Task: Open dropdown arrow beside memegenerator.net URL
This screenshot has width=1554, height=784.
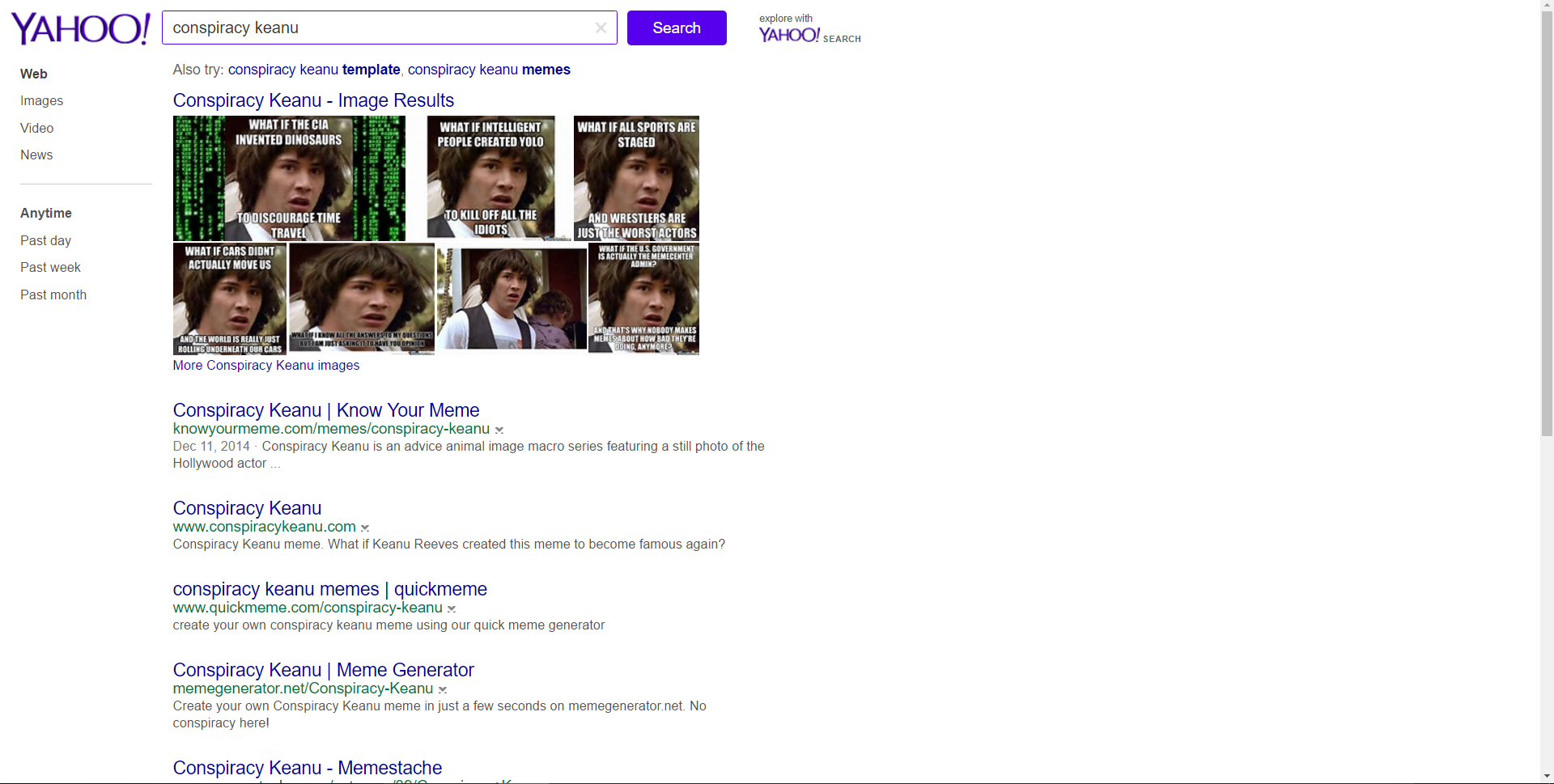Action: pos(443,690)
